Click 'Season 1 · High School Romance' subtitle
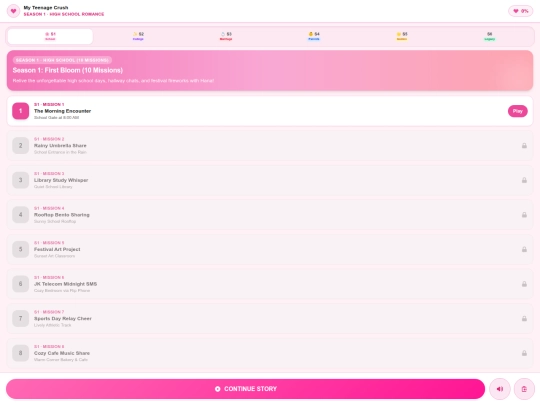Image resolution: width=540 pixels, height=405 pixels. tap(64, 14)
